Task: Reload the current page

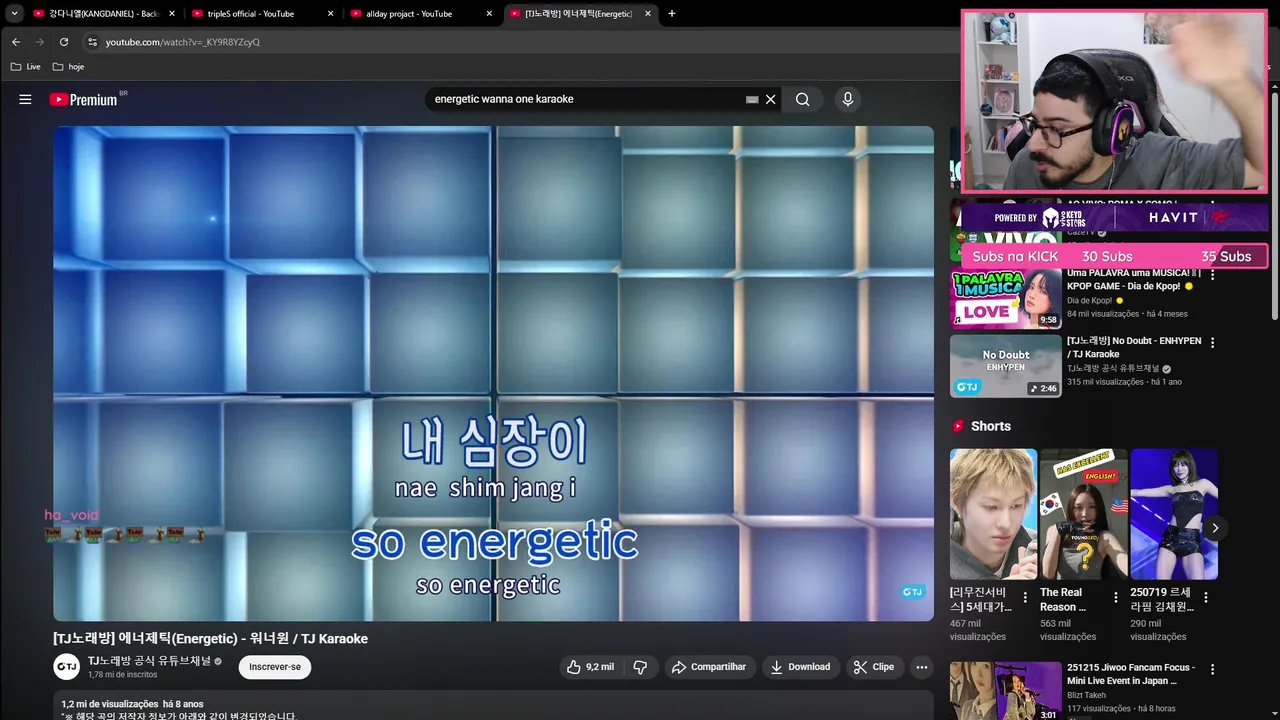Action: click(x=64, y=42)
